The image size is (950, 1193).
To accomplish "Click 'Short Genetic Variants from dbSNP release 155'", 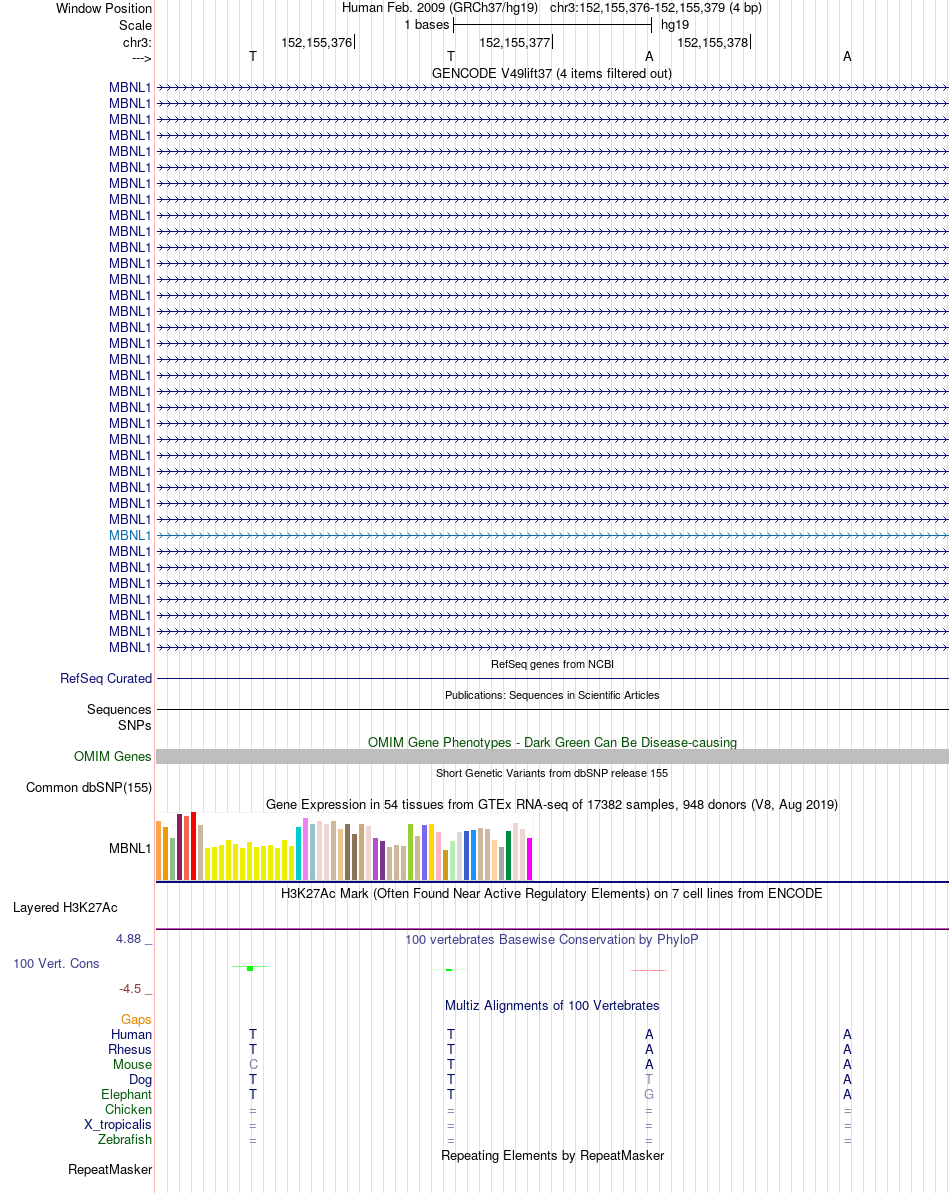I will coord(552,773).
